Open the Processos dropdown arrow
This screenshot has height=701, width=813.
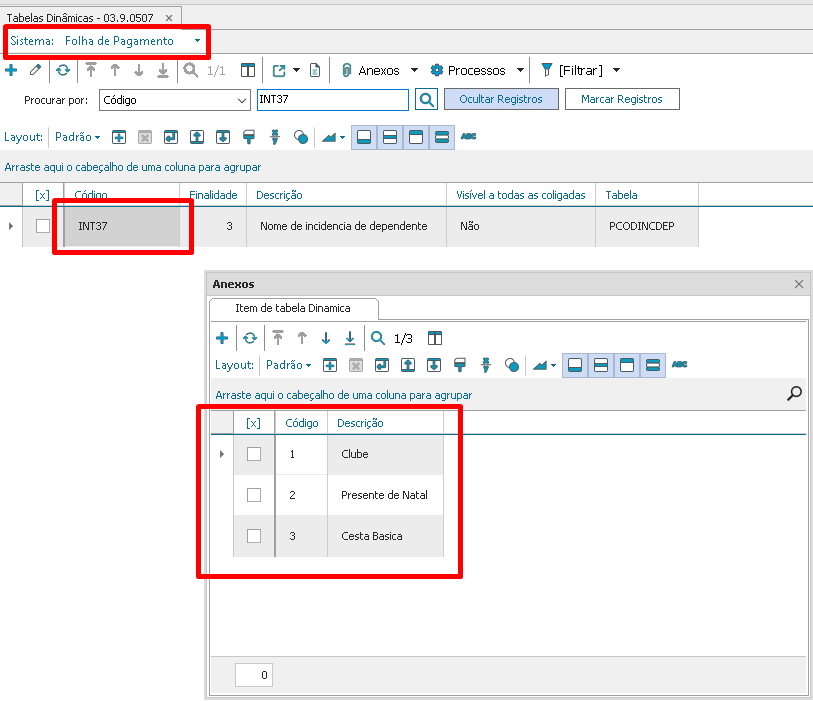pyautogui.click(x=520, y=70)
